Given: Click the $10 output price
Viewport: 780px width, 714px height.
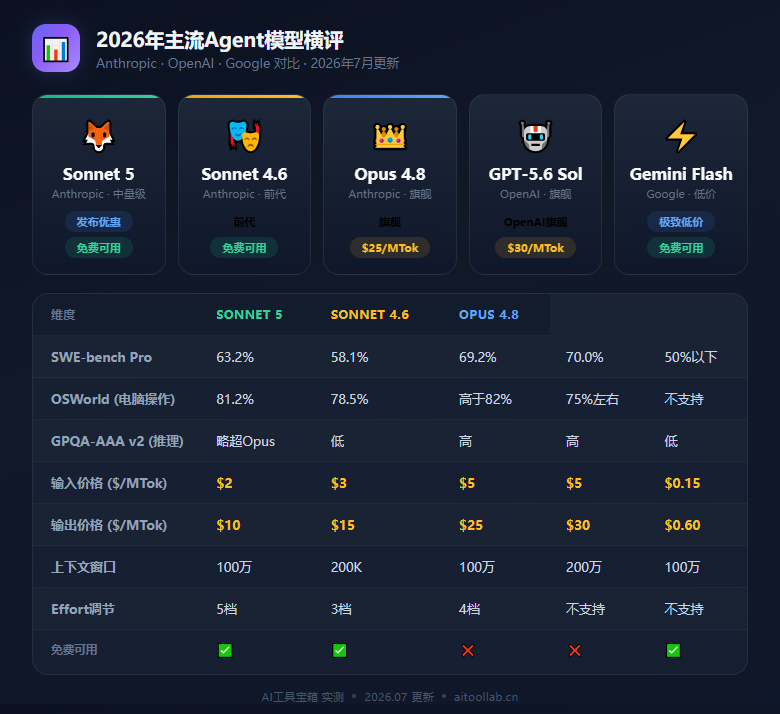Looking at the screenshot, I should pos(228,525).
